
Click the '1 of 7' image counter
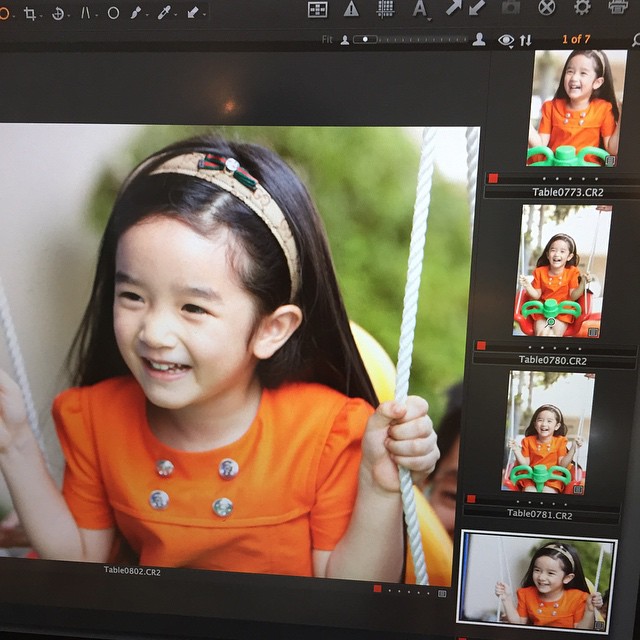point(576,39)
